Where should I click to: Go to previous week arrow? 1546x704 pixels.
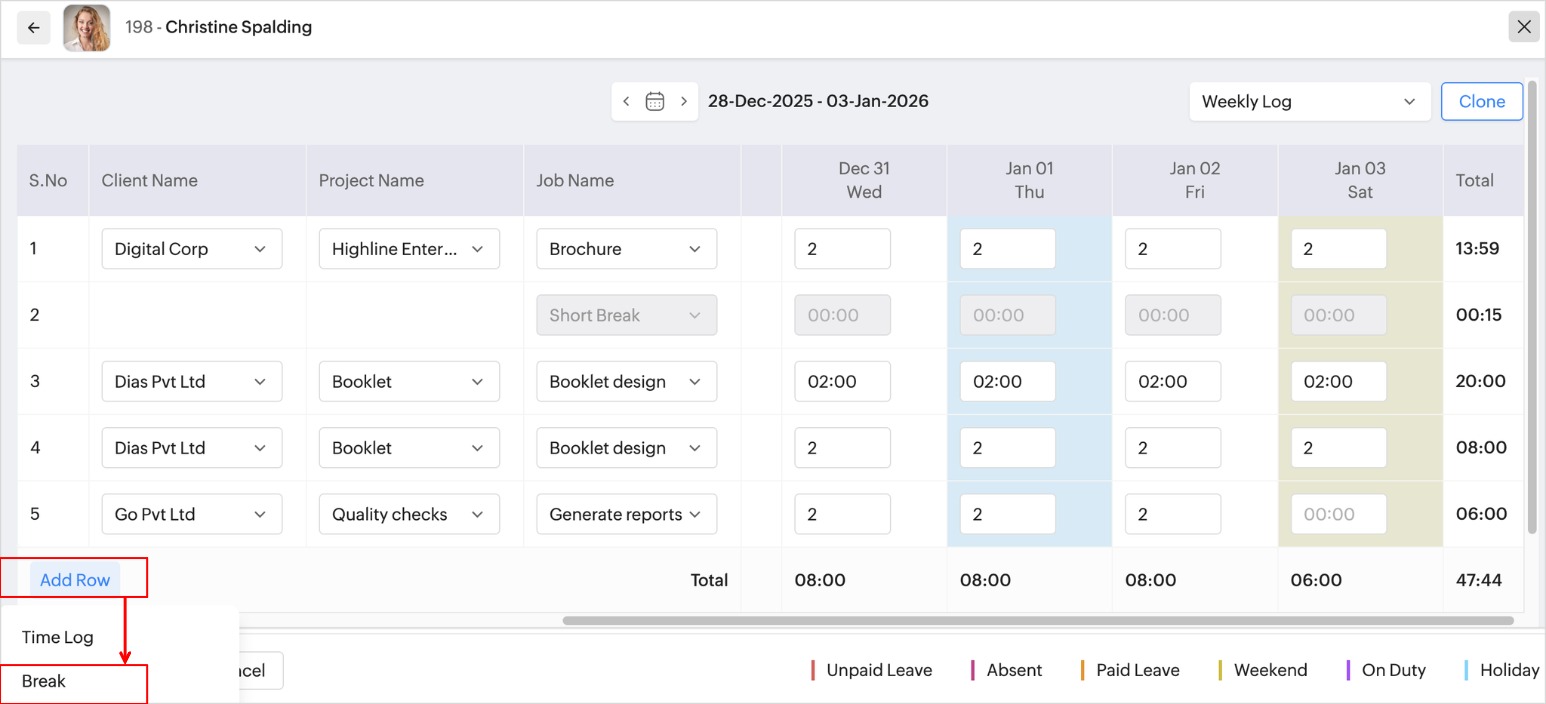(x=626, y=101)
